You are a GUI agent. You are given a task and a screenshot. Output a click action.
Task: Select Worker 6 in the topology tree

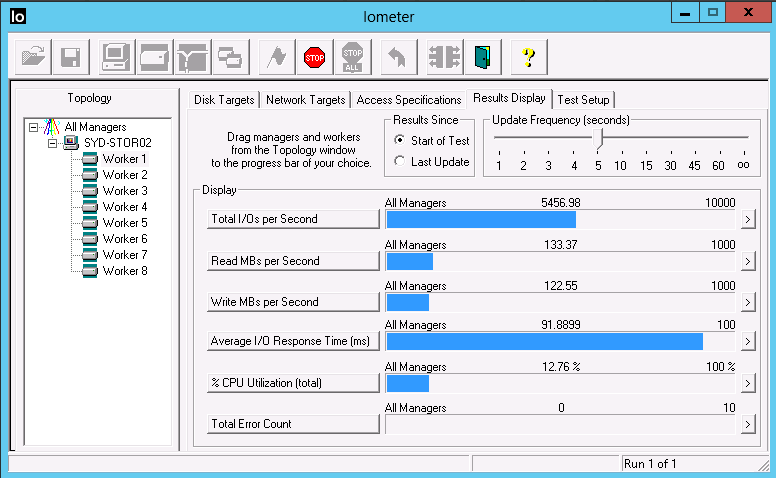coord(125,239)
